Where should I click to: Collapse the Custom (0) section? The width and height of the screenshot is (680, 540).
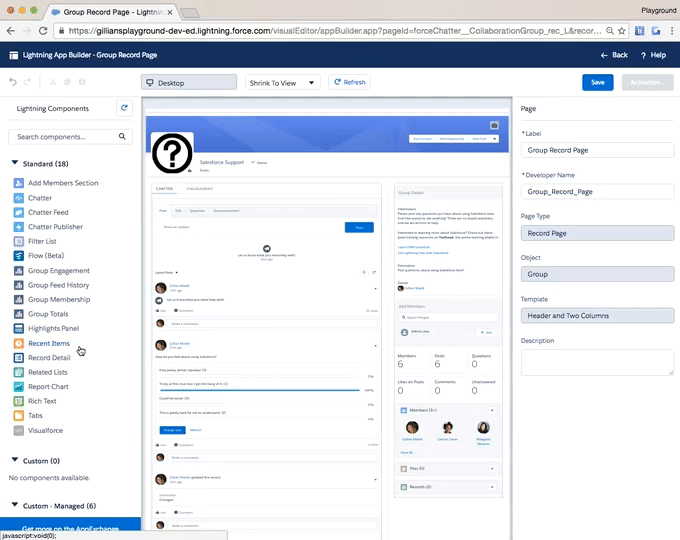click(15, 460)
